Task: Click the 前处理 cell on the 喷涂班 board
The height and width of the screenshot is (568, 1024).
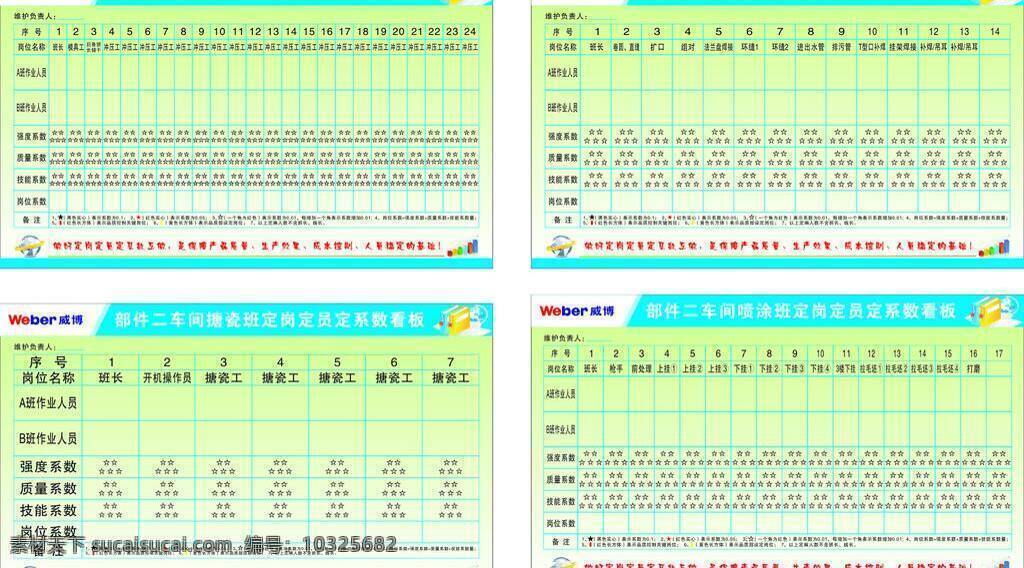Action: pos(641,369)
